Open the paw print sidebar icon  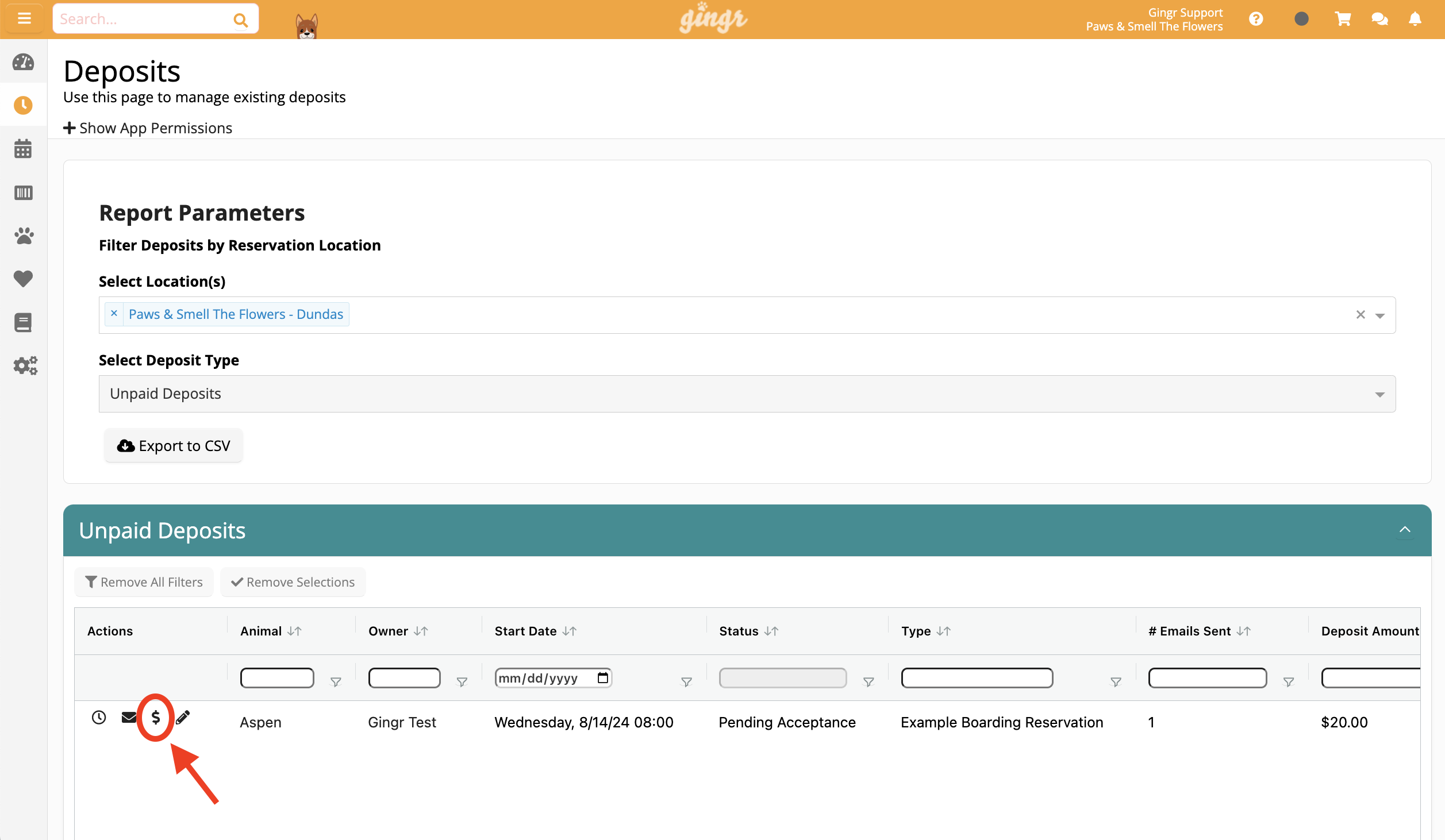coord(23,236)
